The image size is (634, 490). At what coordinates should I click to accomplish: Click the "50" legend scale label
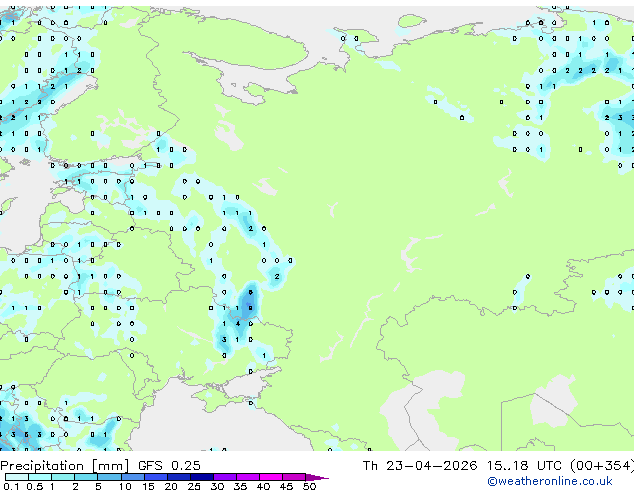coord(309,486)
